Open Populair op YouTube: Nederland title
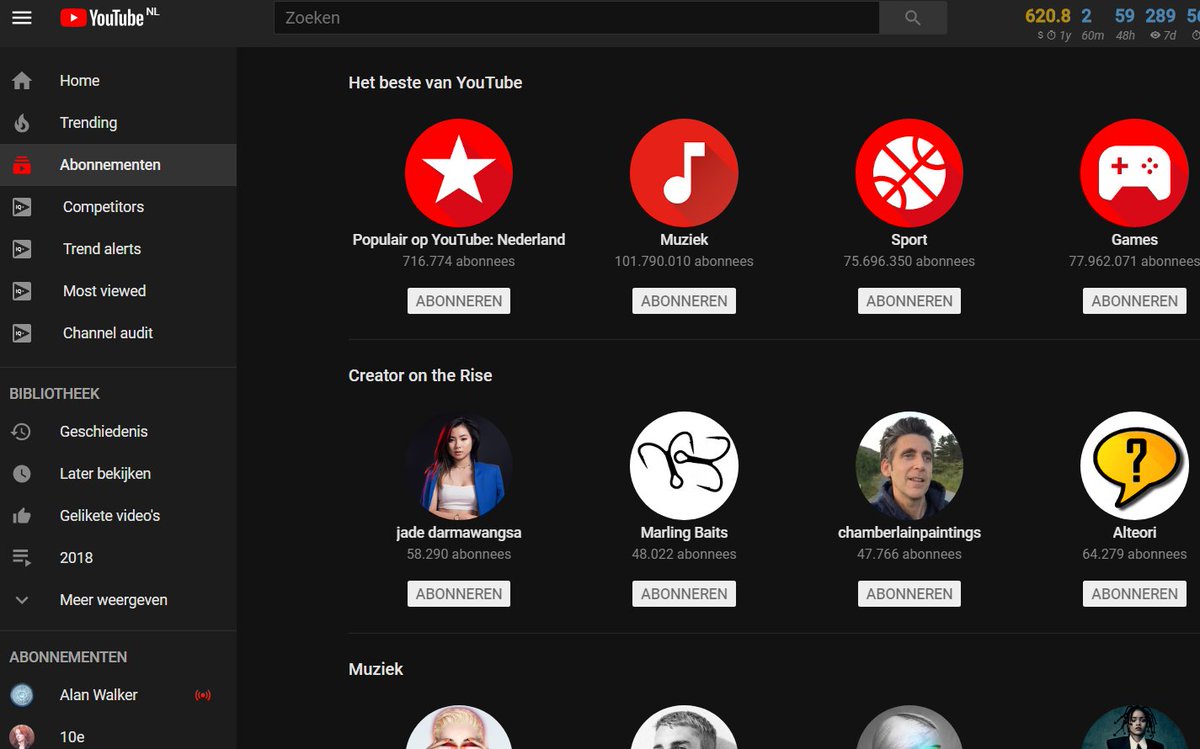1200x749 pixels. click(459, 240)
